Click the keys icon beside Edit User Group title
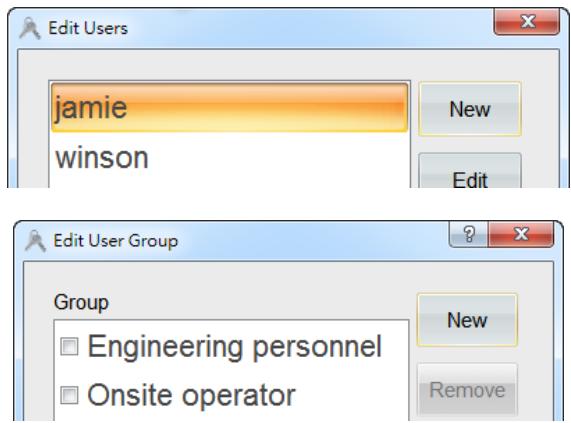The height and width of the screenshot is (423, 571). [35, 241]
